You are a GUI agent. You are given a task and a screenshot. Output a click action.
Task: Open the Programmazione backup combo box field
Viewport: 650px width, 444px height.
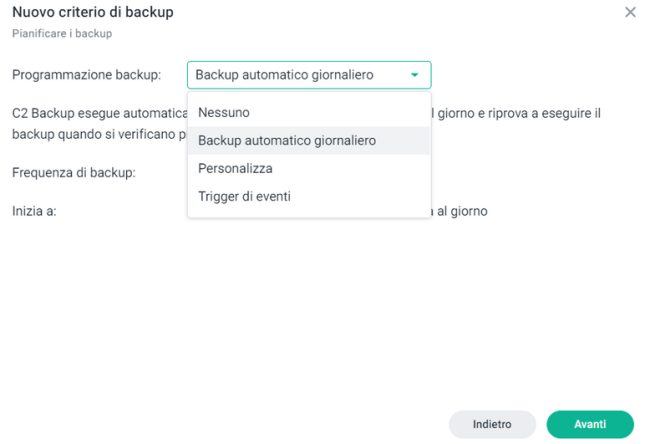298,75
